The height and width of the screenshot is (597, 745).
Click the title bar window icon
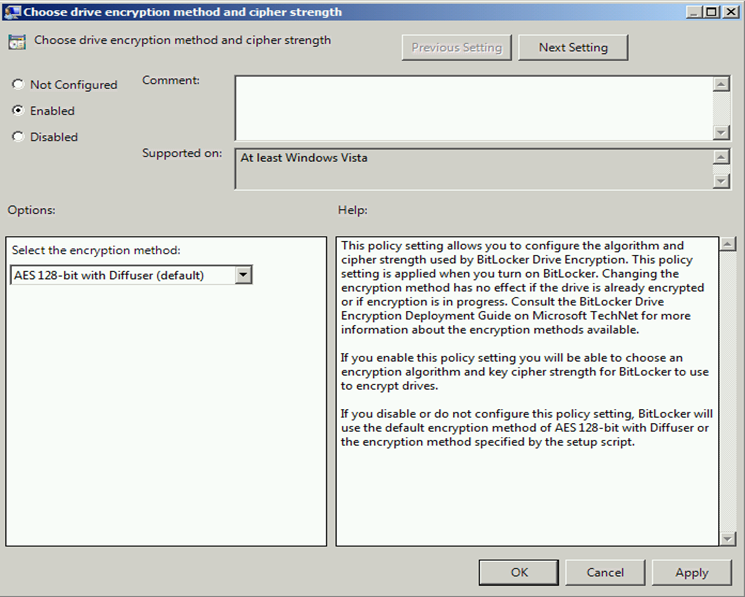coord(12,11)
